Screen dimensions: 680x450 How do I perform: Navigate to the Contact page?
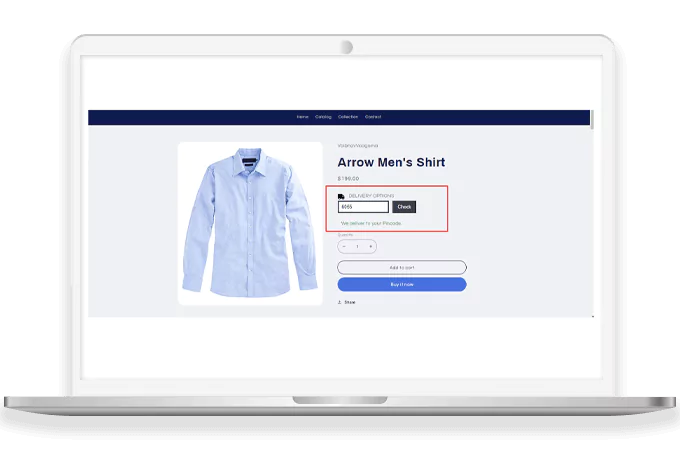point(373,117)
